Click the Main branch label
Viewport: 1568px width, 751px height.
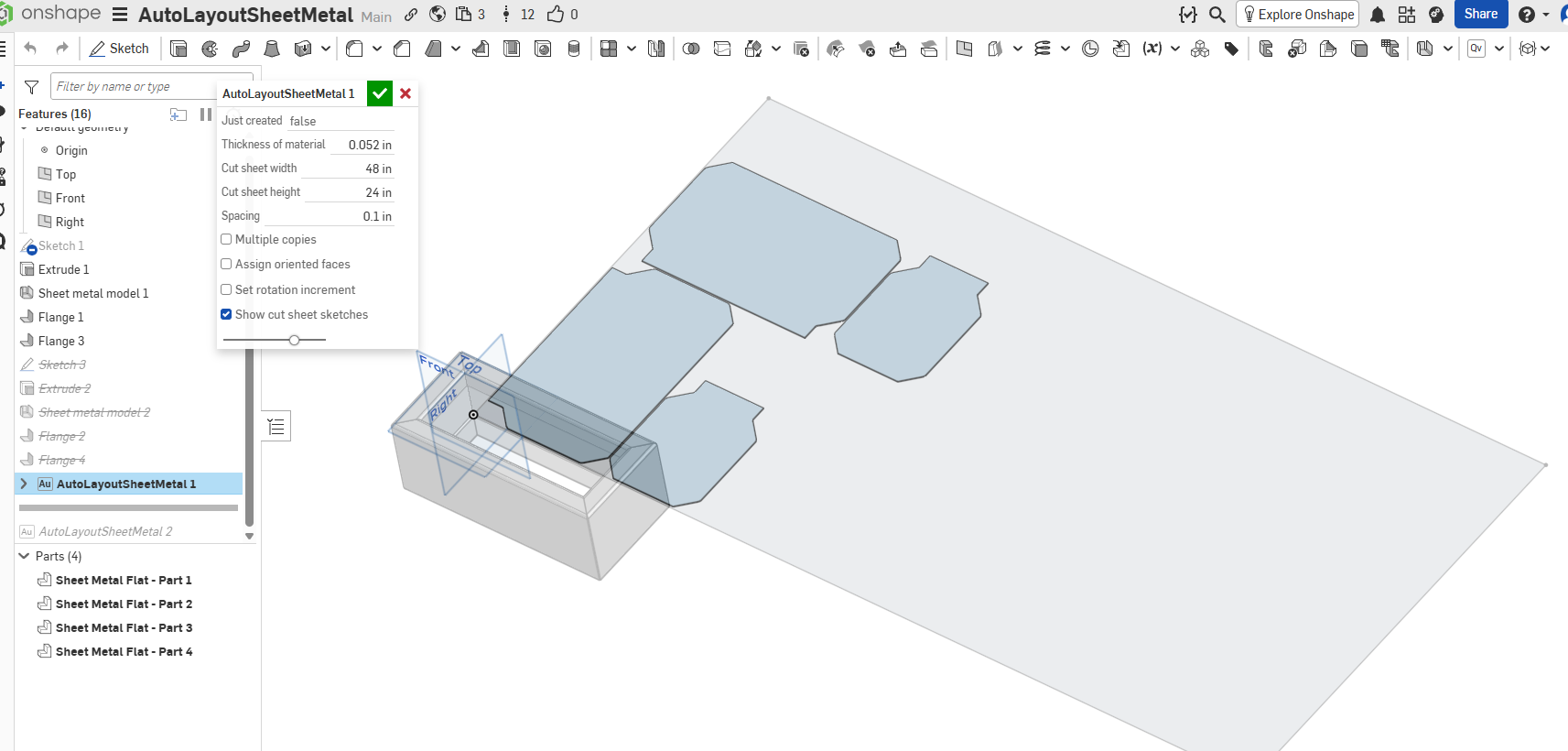click(376, 16)
